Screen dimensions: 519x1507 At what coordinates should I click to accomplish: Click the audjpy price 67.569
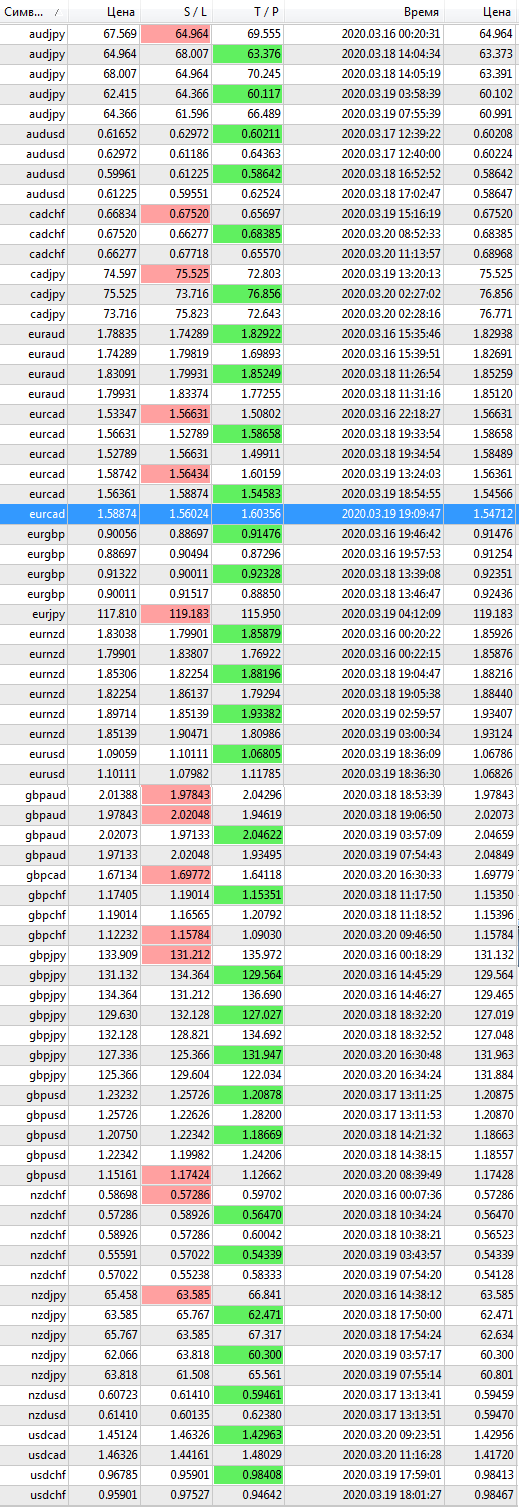pyautogui.click(x=120, y=33)
